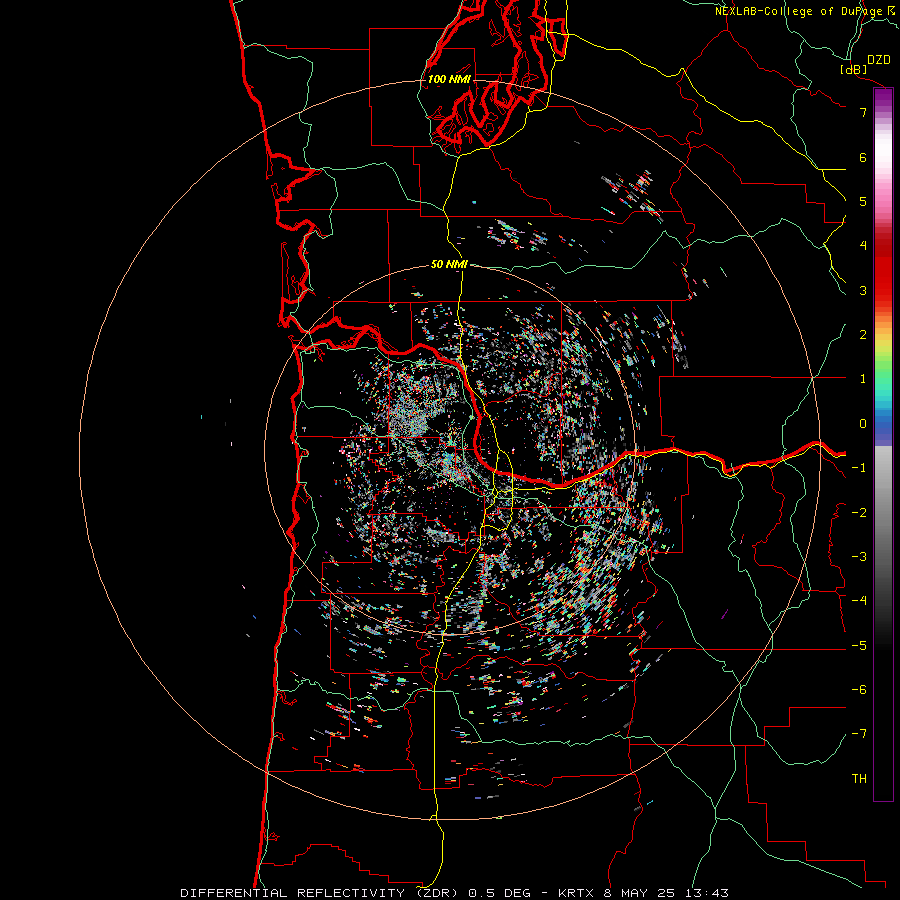Click the DZD legend title
The image size is (900, 900).
[x=879, y=60]
